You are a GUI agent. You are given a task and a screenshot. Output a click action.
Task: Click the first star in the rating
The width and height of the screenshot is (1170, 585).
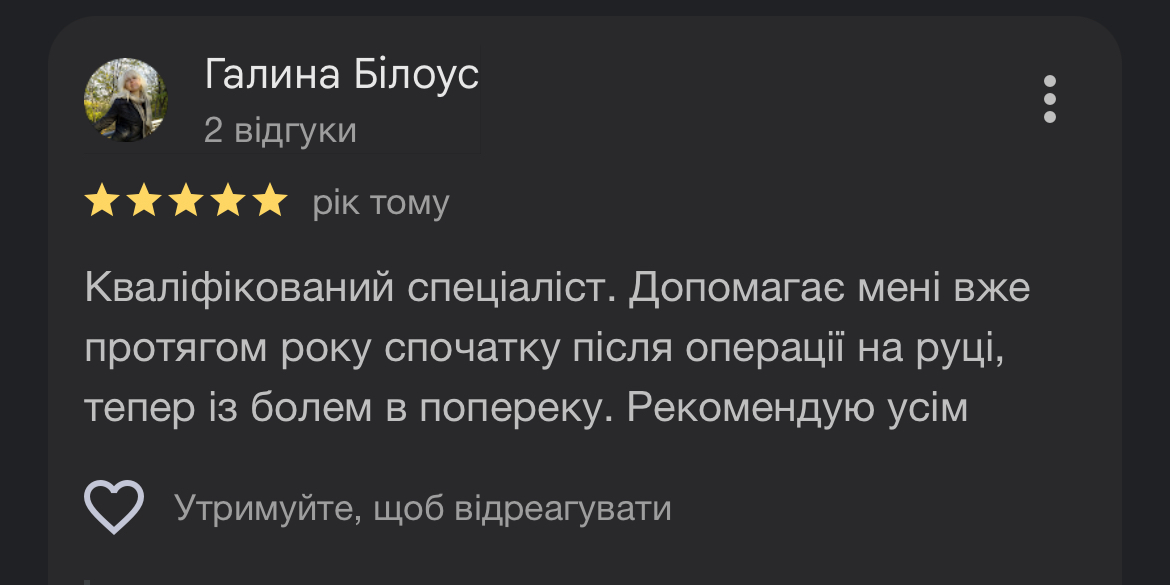104,202
